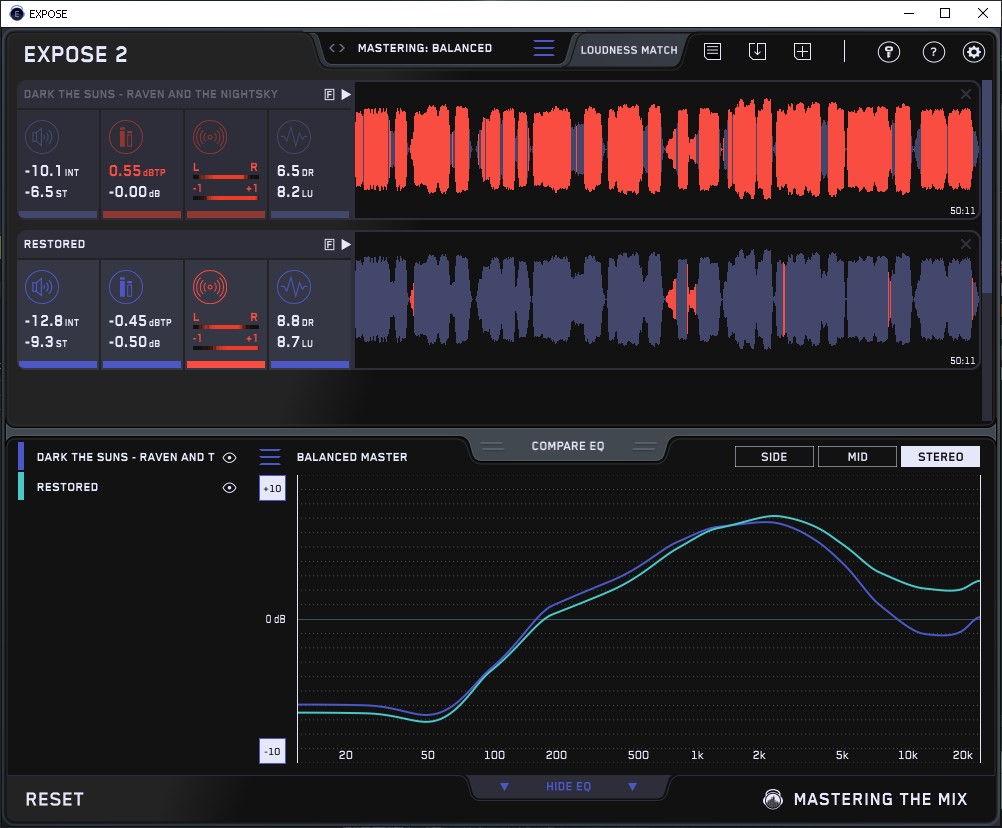1002x828 pixels.
Task: Click the -10 EQ range button
Action: 272,751
